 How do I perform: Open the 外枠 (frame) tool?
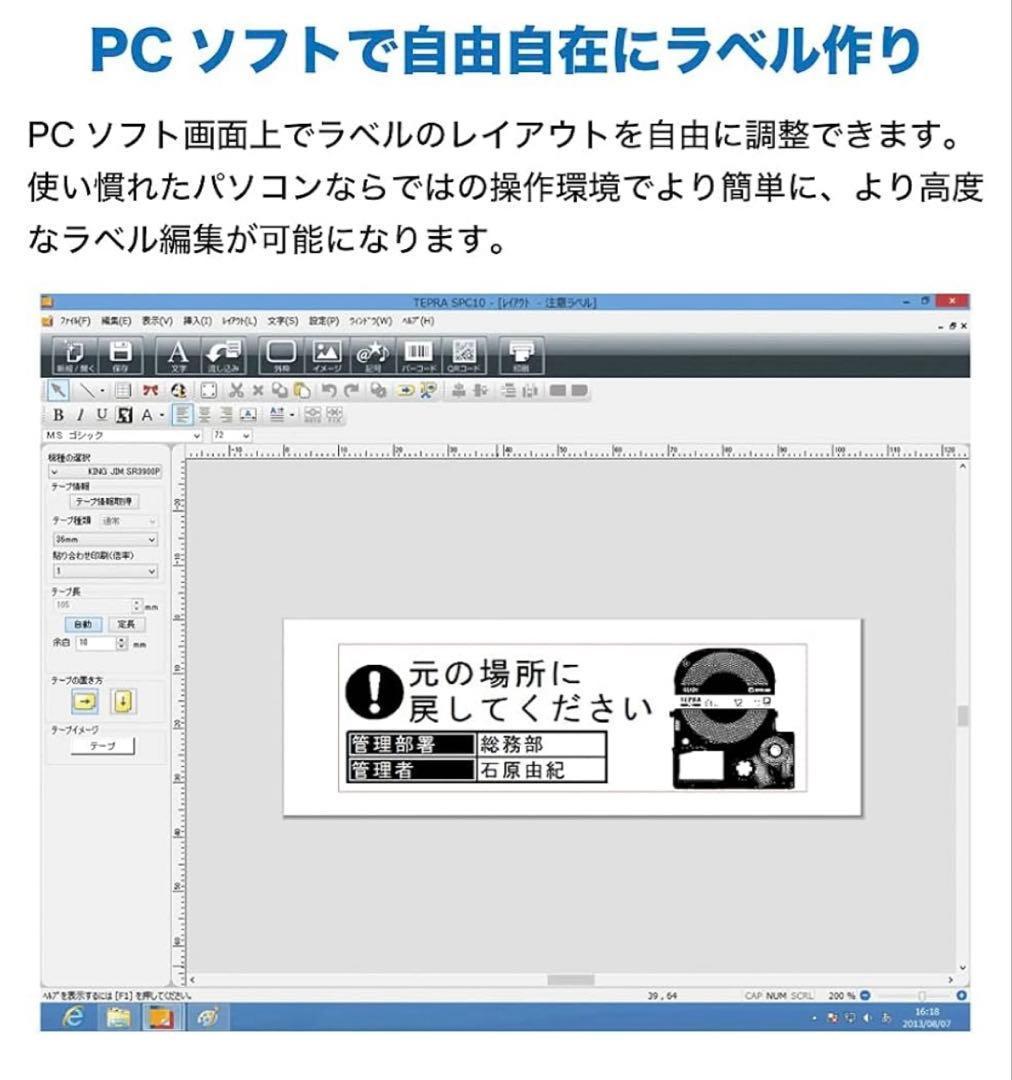[x=280, y=354]
